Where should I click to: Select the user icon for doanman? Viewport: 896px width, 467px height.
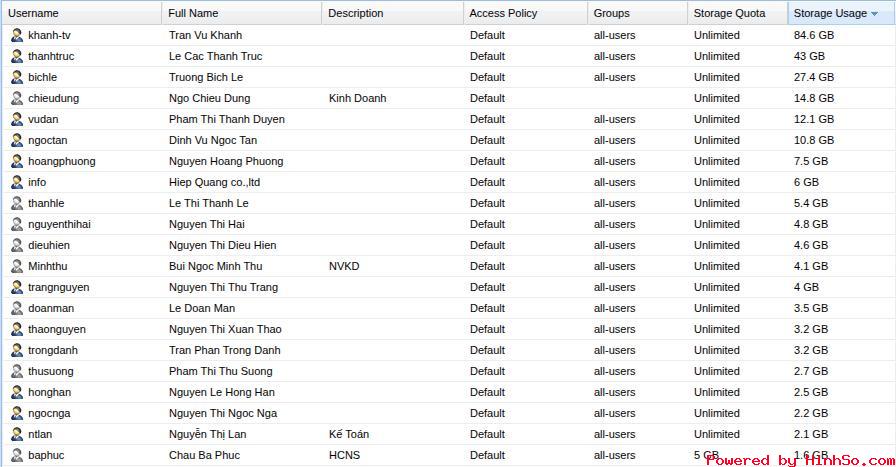coord(17,308)
